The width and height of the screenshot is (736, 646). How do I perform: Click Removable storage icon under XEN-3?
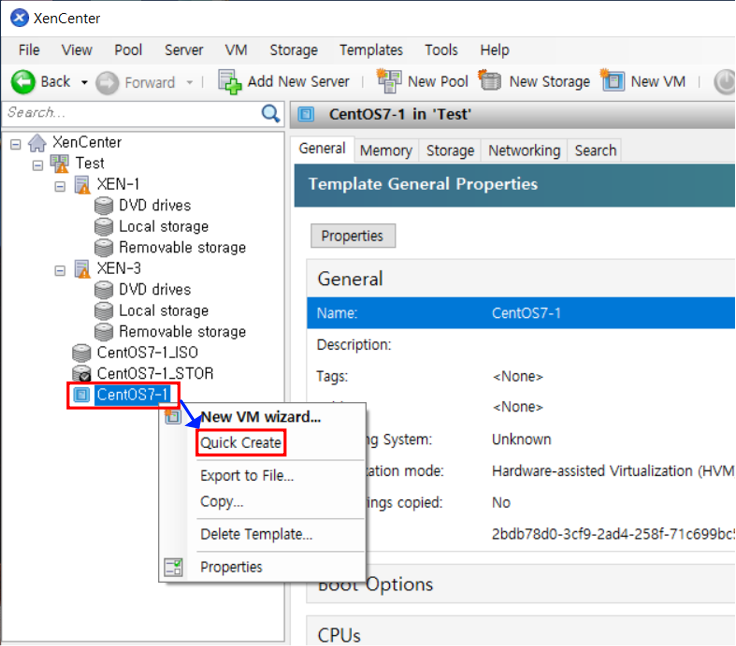(x=104, y=331)
